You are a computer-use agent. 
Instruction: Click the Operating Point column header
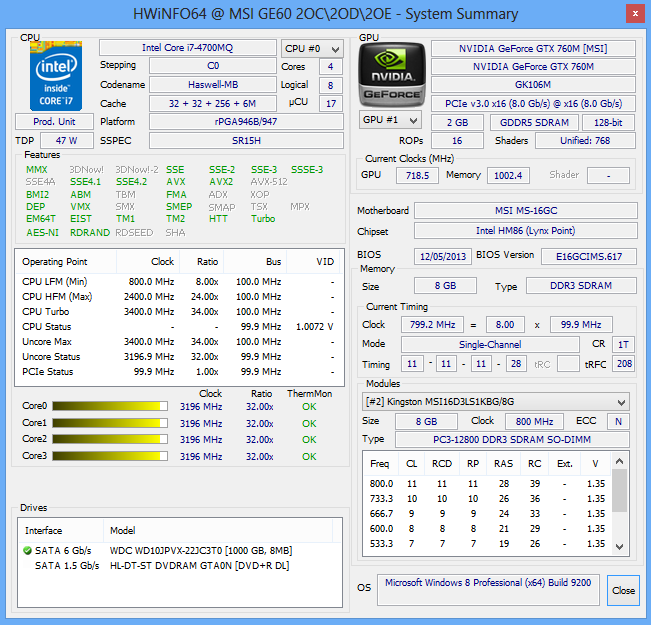(66, 262)
